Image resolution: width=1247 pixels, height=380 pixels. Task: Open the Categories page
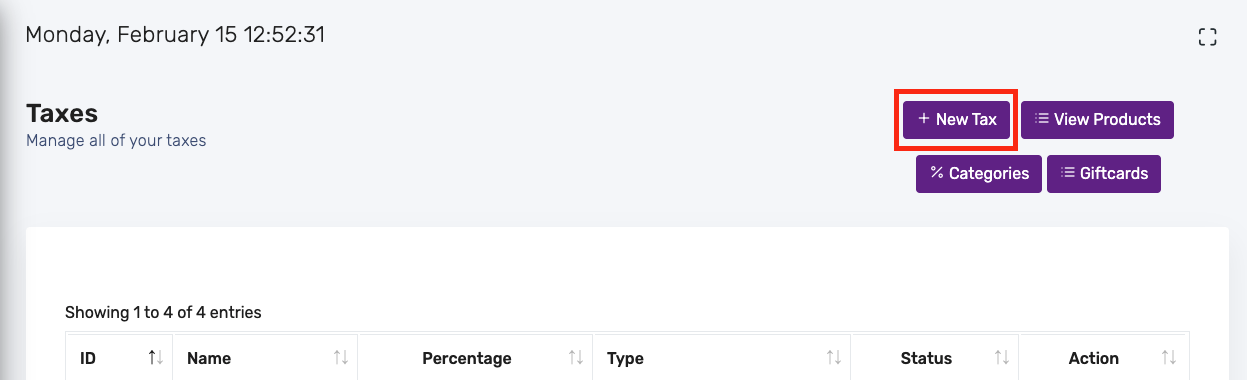point(979,173)
